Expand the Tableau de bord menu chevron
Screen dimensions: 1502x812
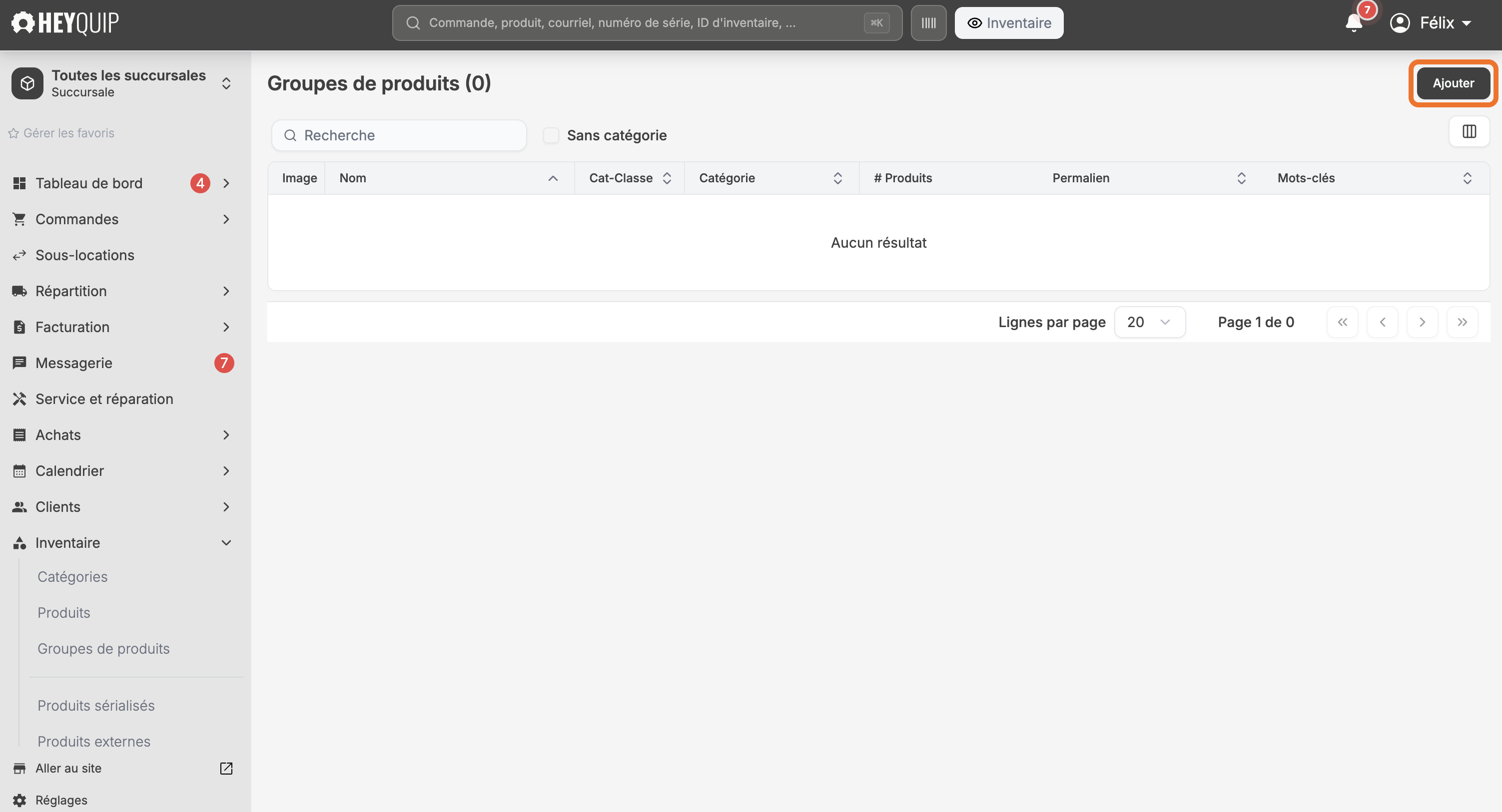(x=226, y=184)
